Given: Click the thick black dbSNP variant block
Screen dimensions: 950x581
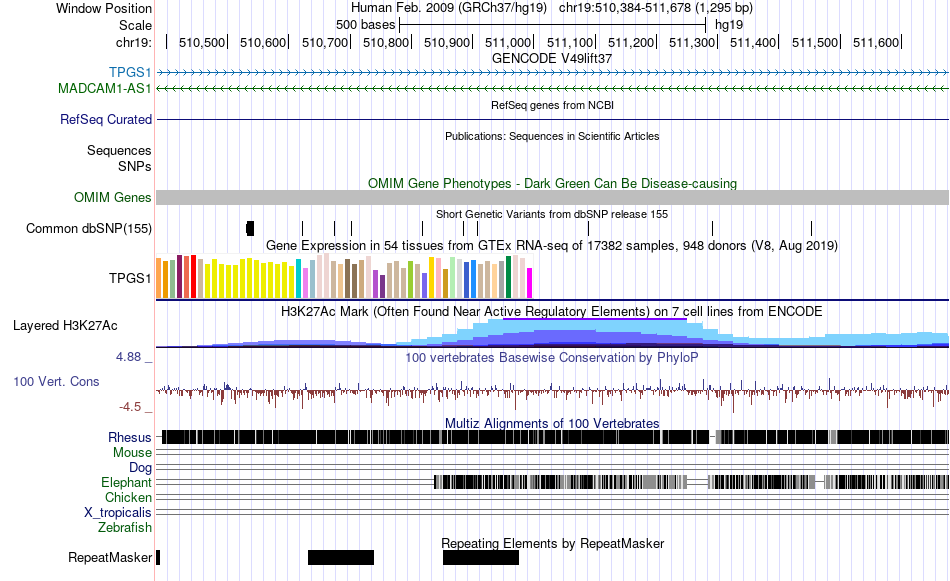Looking at the screenshot, I should click(250, 228).
